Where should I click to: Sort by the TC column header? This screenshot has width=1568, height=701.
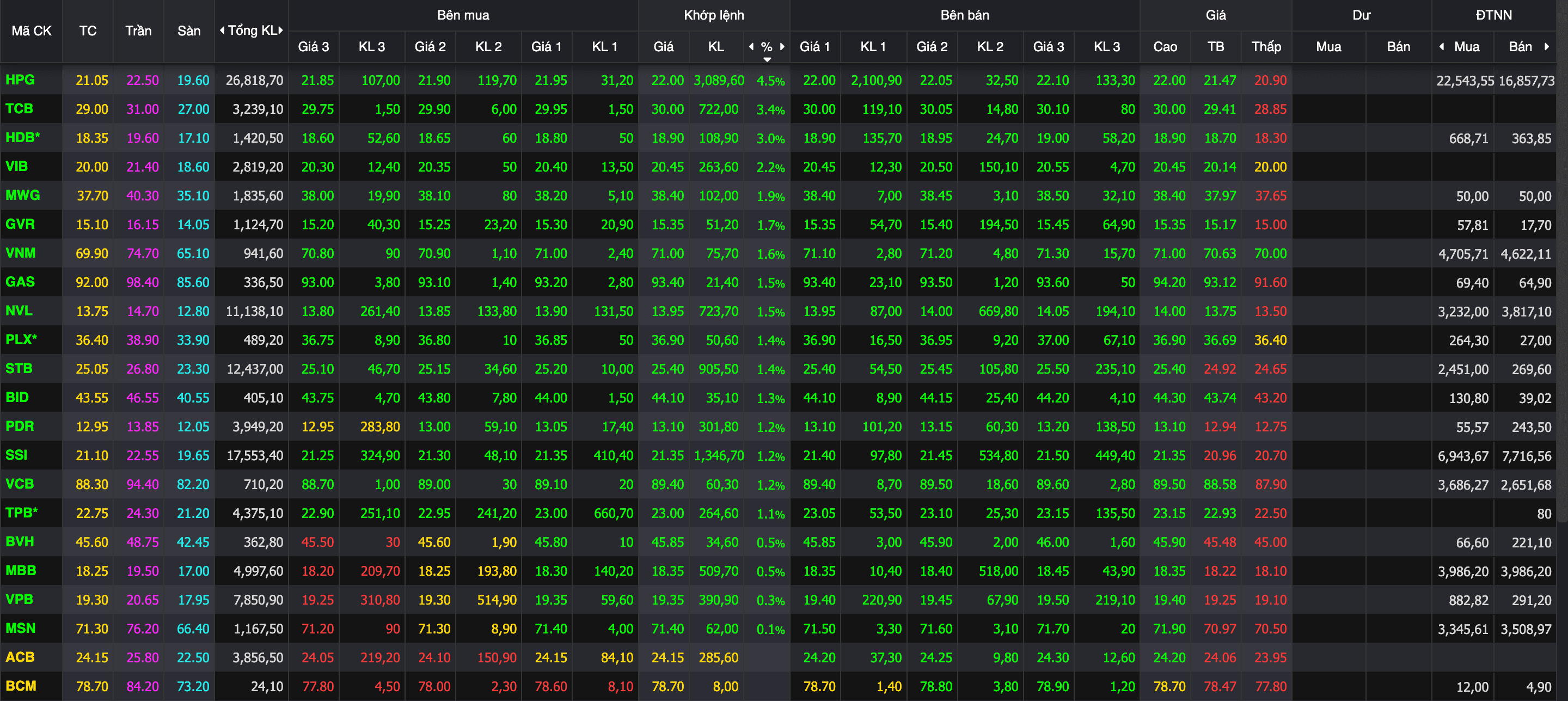pyautogui.click(x=88, y=31)
